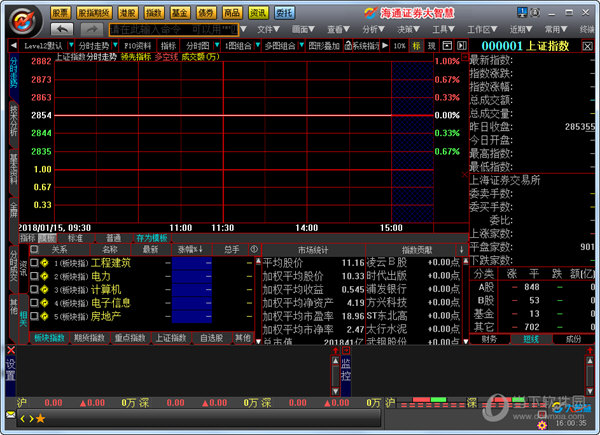This screenshot has width=600, height=435.
Task: Open the 港股 category button
Action: 128,13
